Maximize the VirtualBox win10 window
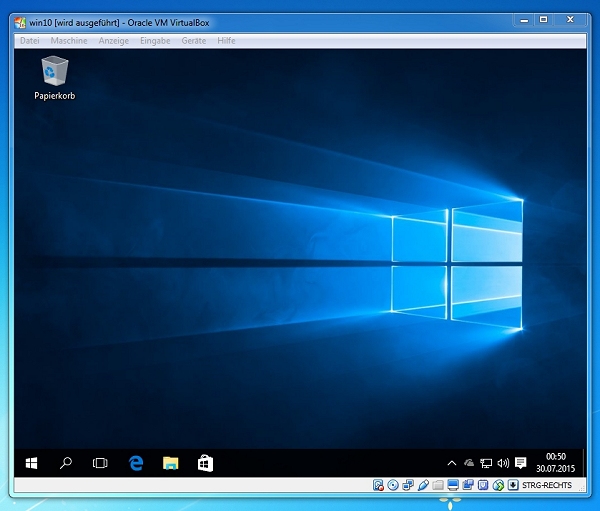 543,20
